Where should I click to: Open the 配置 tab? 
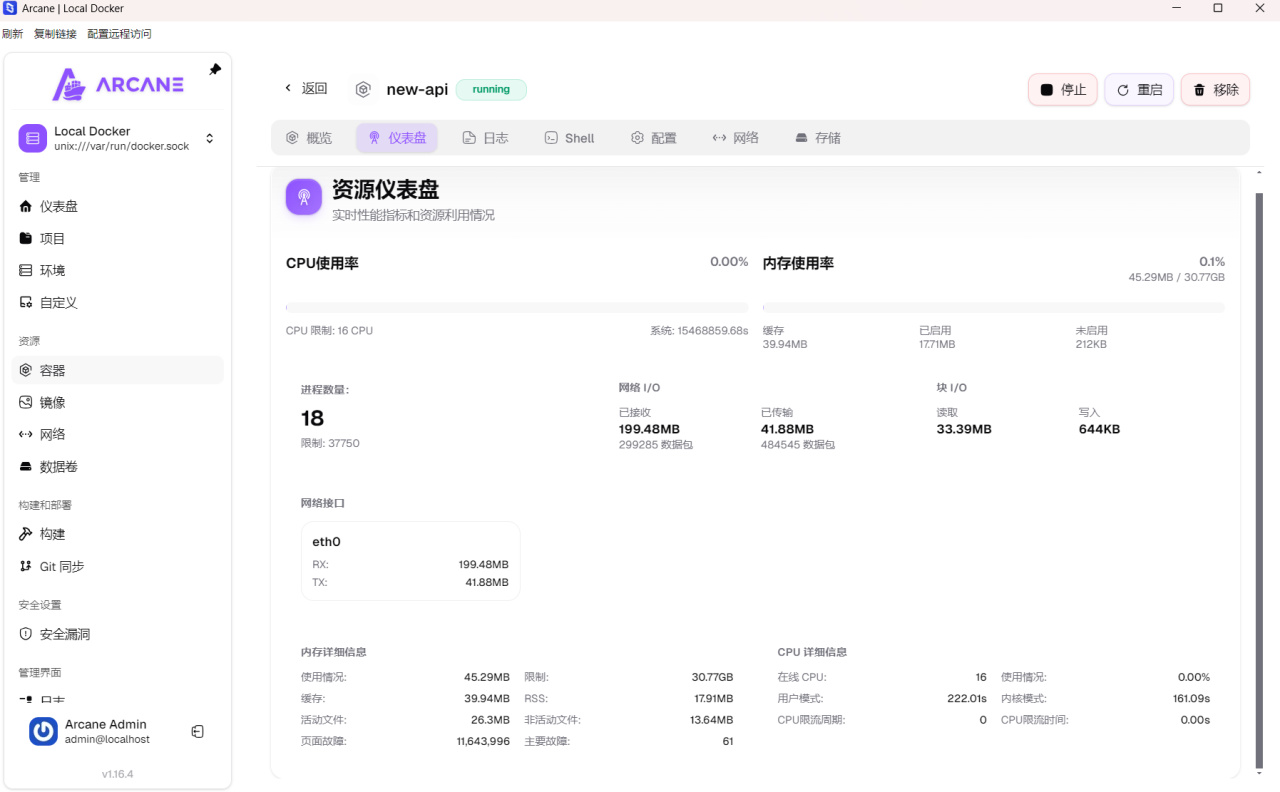[x=654, y=138]
